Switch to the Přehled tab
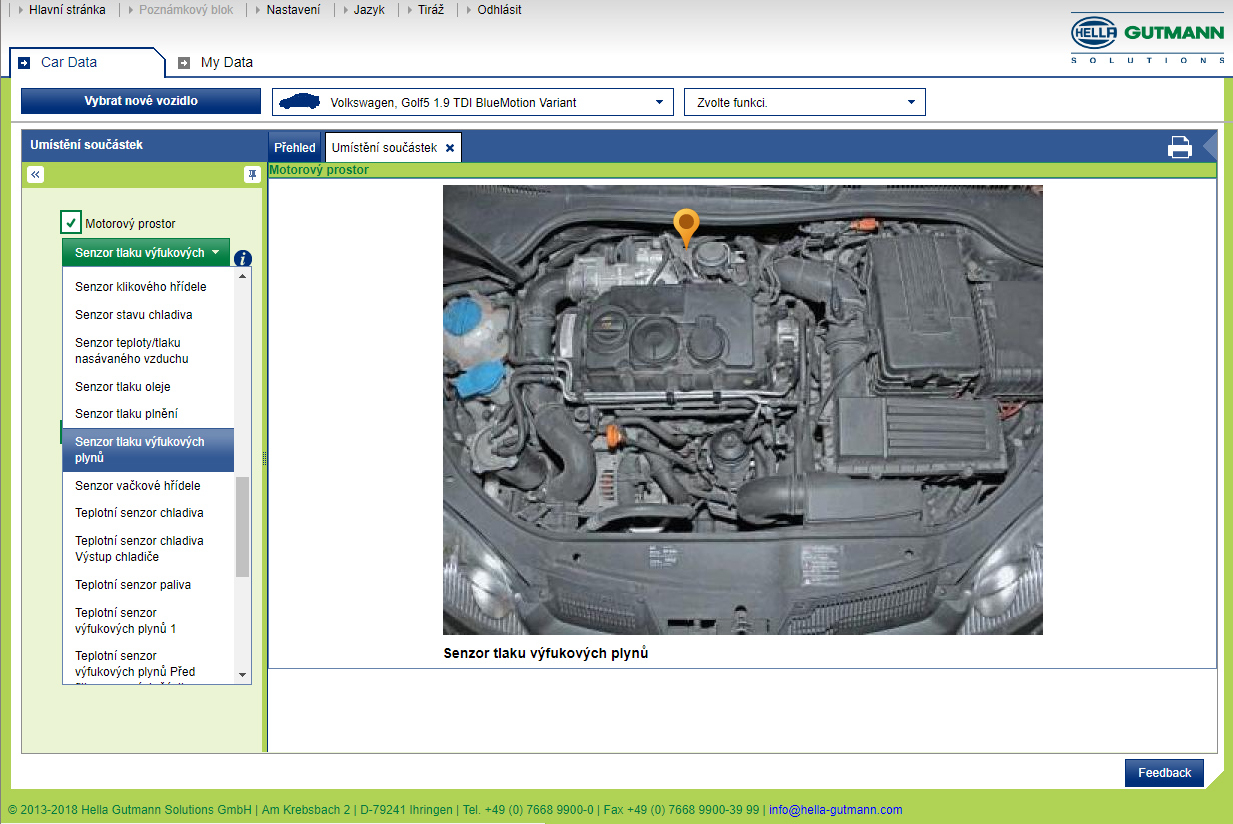The height and width of the screenshot is (824, 1233). (295, 147)
